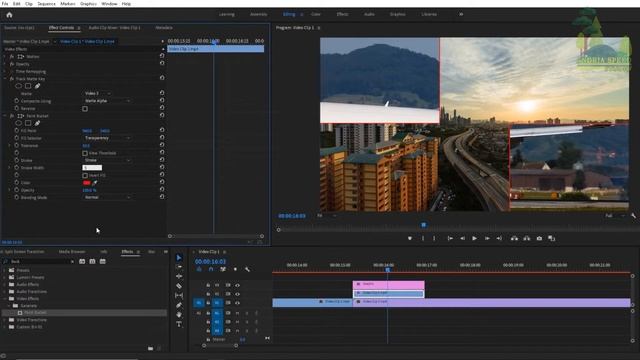Collapse Video Effects folder
Screen dimensions: 640x360
4,299
